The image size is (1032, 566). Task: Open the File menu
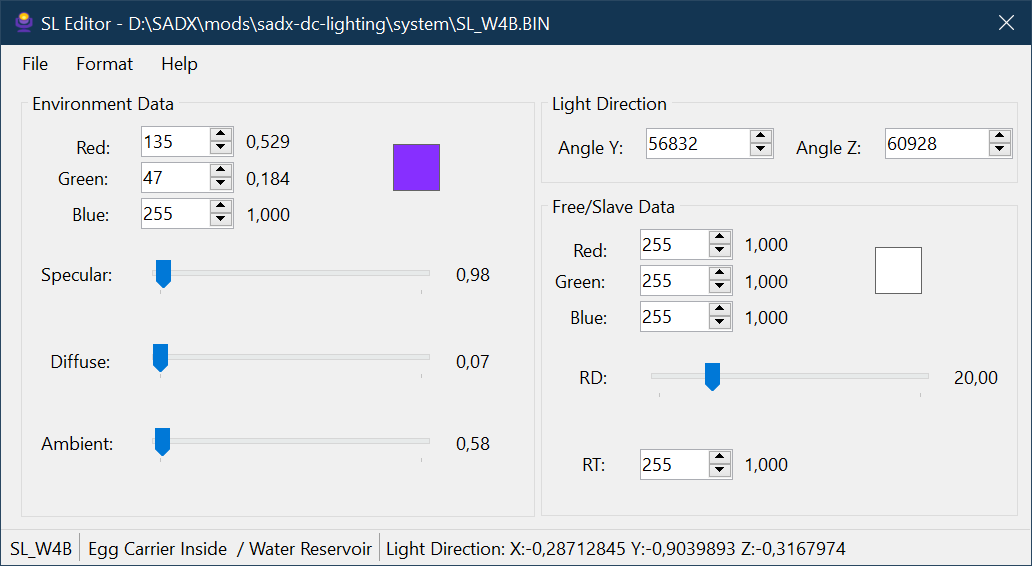(x=35, y=64)
